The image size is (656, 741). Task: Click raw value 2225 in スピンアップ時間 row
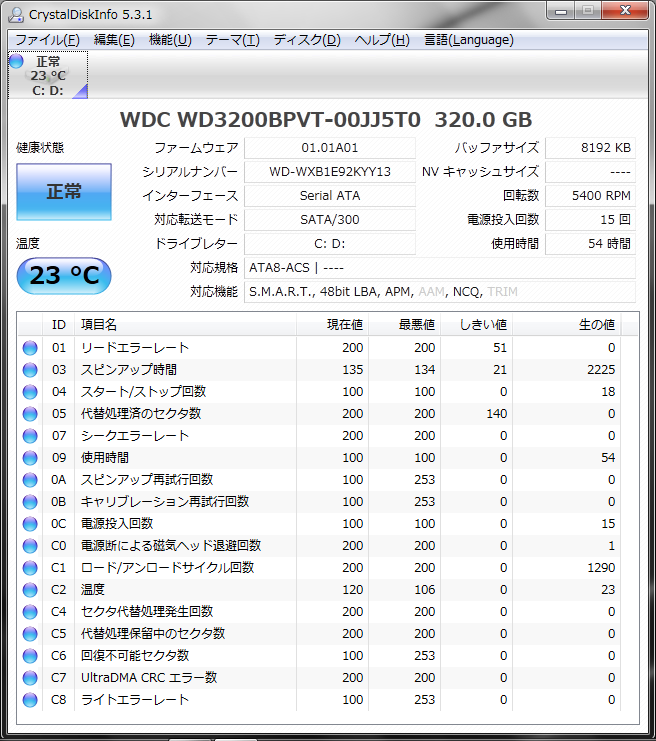coord(601,370)
